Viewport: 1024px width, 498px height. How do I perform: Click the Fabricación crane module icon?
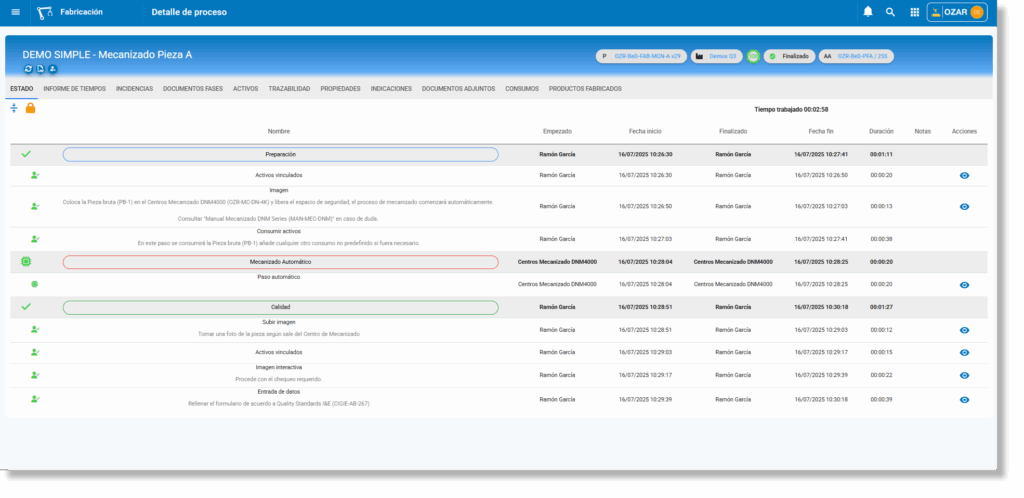(x=44, y=12)
